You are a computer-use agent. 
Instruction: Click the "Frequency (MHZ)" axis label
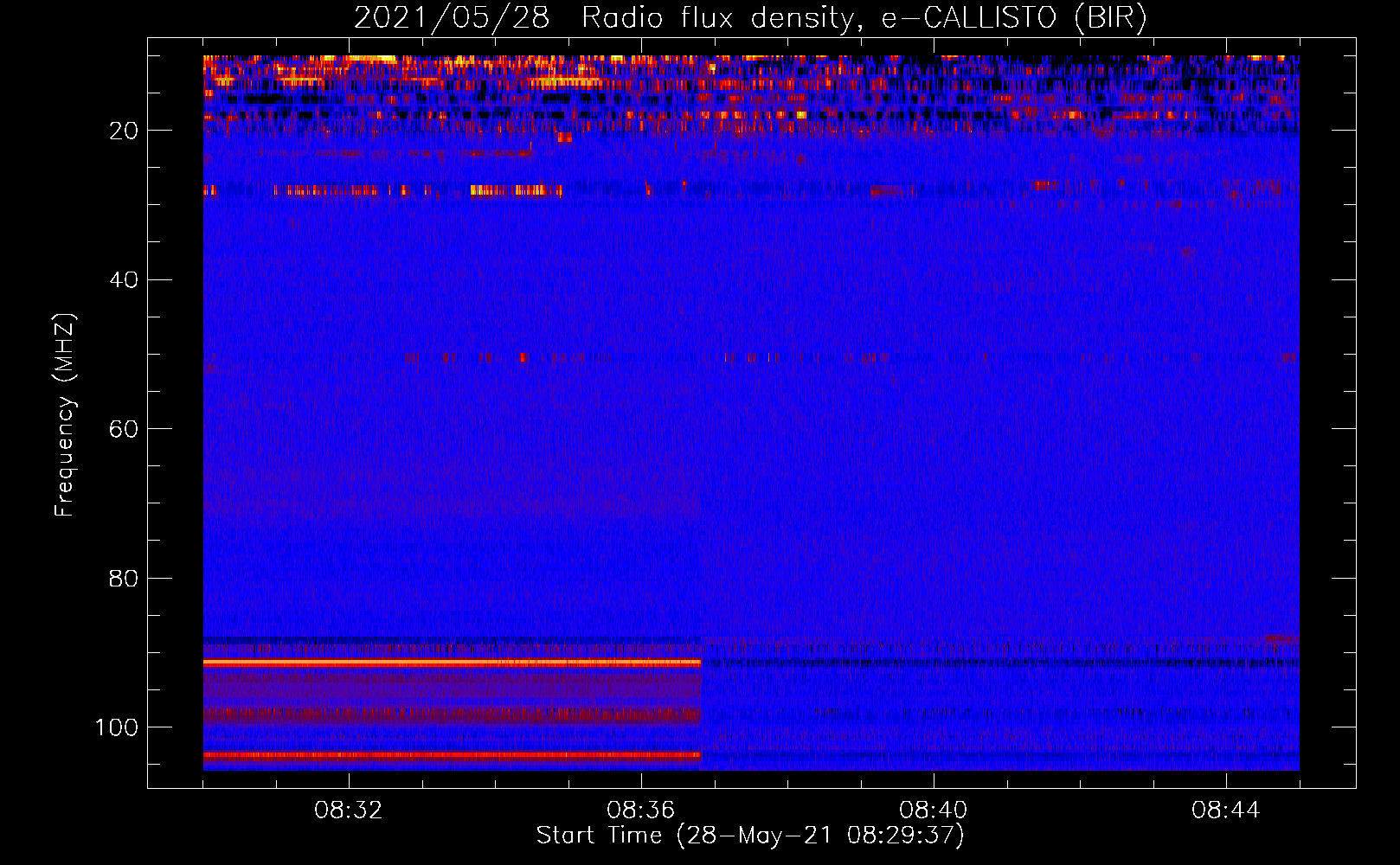click(65, 414)
